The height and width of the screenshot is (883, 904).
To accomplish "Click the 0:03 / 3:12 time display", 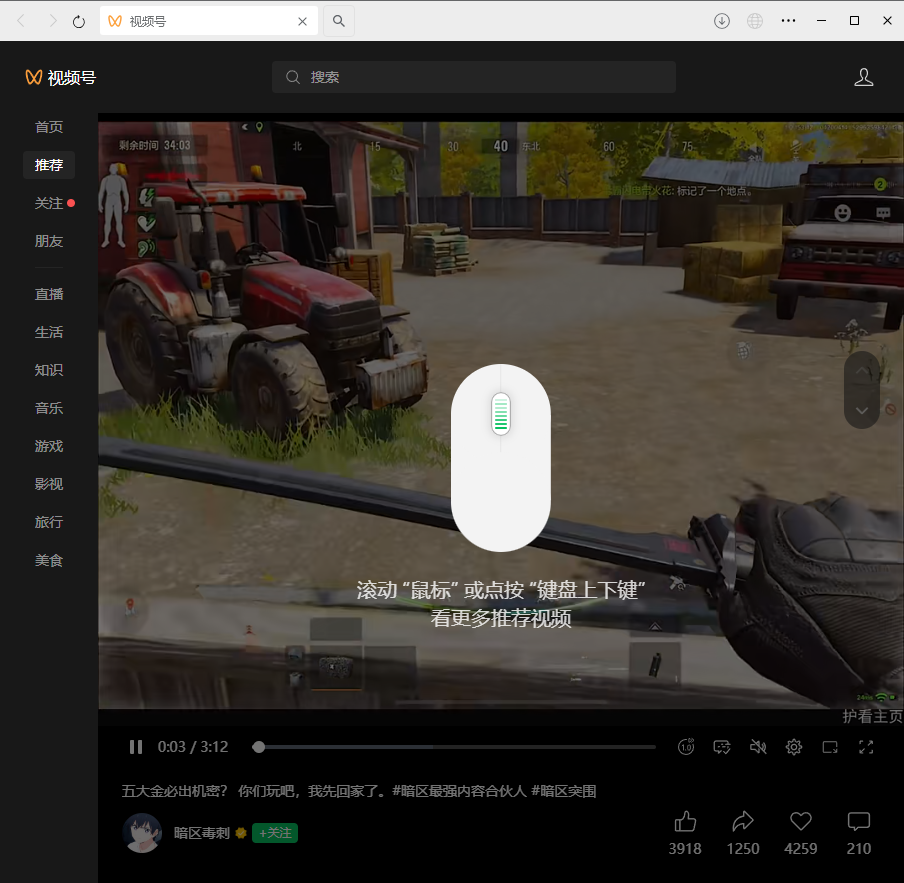I will (x=193, y=747).
